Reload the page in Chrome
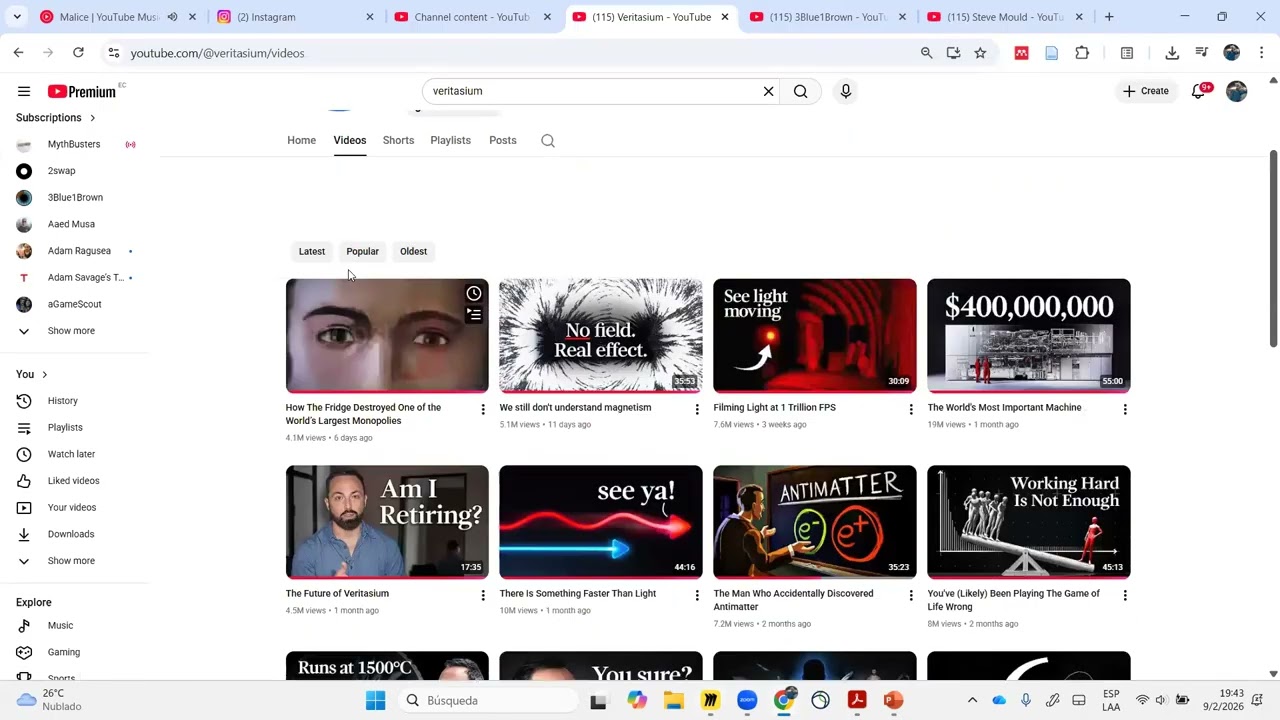This screenshot has height=720, width=1280. tap(78, 53)
